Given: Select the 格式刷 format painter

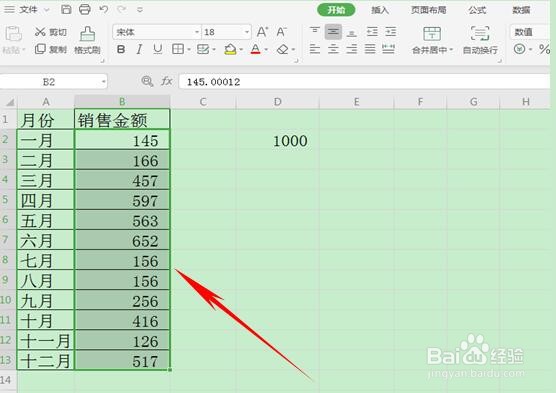Looking at the screenshot, I should click(87, 40).
